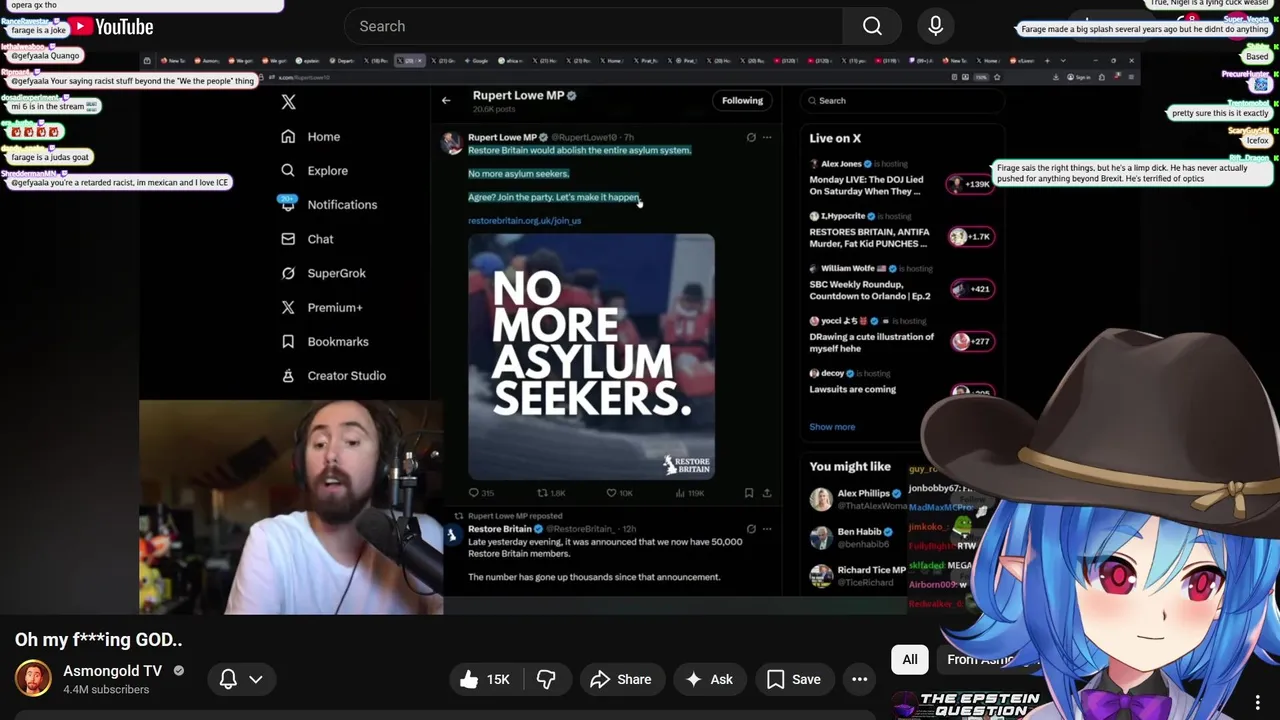This screenshot has width=1280, height=720.
Task: Bookmark the asylum seekers tweet
Action: click(748, 493)
